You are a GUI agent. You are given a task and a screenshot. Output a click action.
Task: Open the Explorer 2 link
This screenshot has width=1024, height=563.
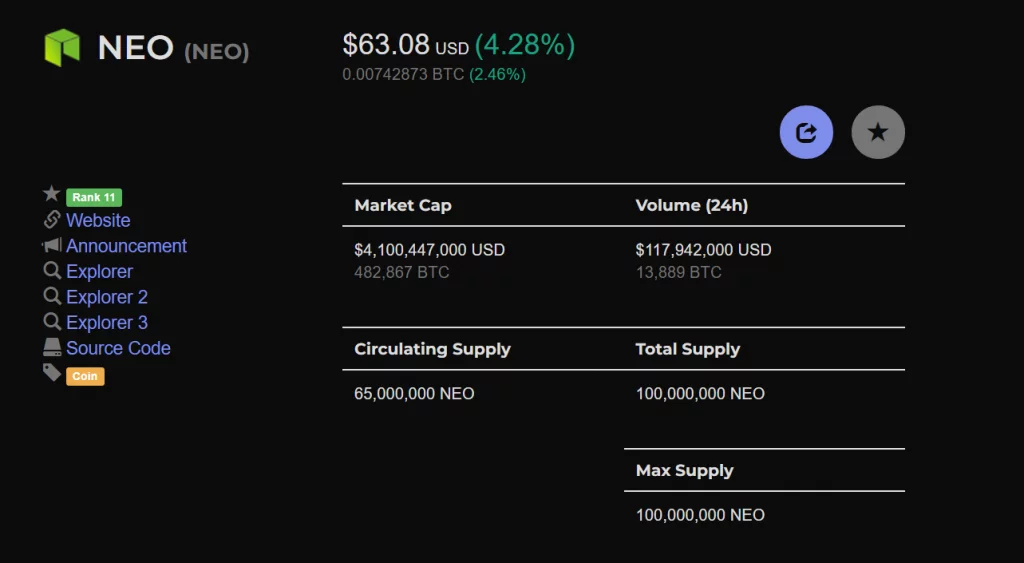[x=106, y=297]
